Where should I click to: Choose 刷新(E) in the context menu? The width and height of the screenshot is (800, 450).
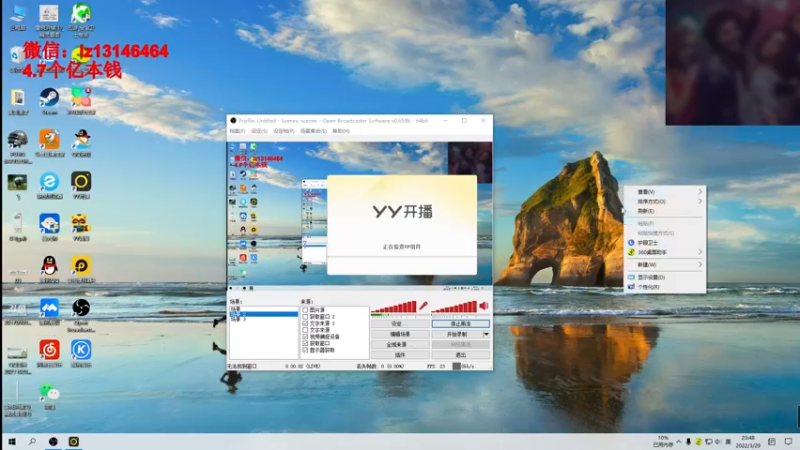coord(665,211)
